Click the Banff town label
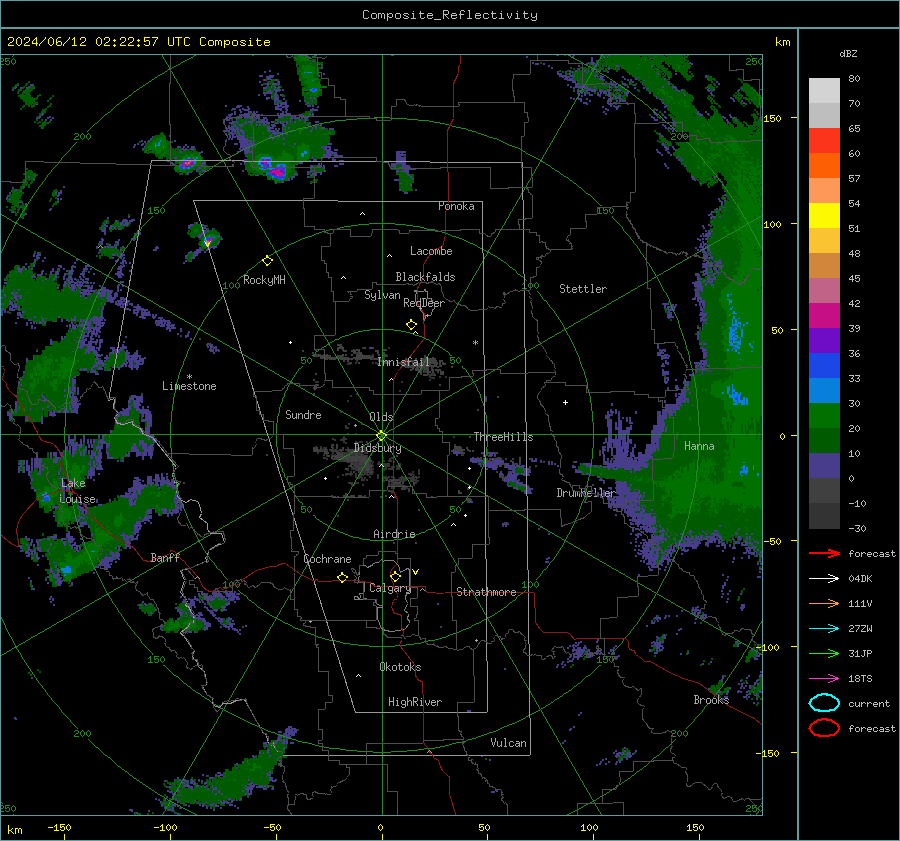Image resolution: width=900 pixels, height=841 pixels. point(165,558)
